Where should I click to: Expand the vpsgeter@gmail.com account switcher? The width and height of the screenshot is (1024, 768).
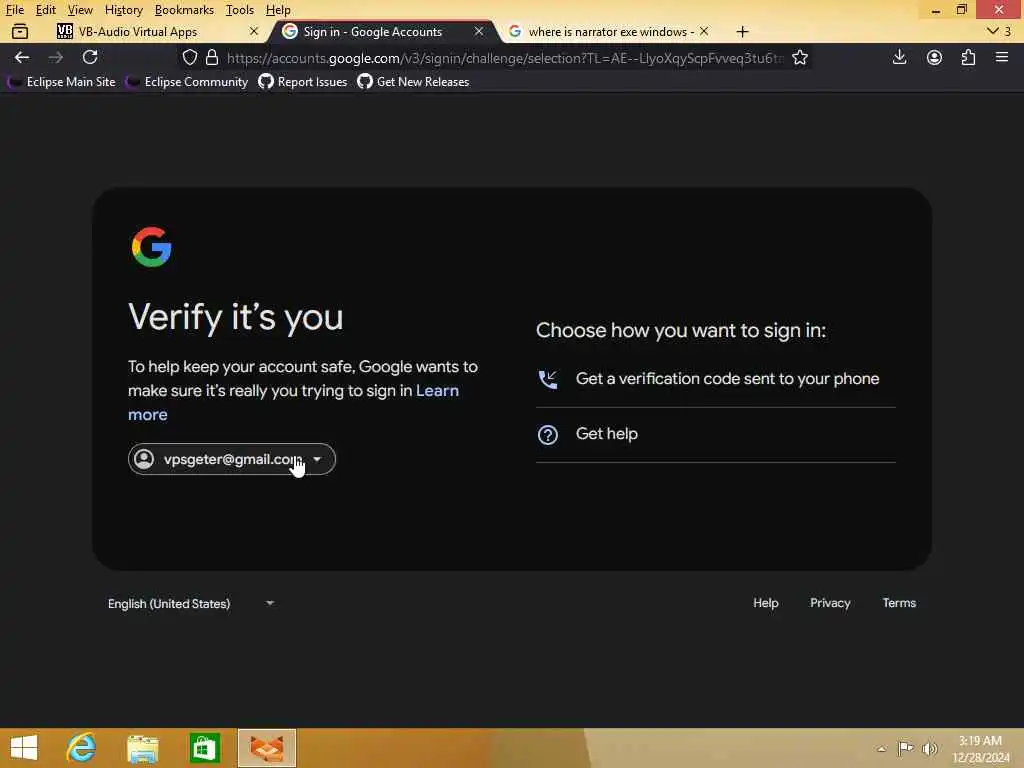232,459
